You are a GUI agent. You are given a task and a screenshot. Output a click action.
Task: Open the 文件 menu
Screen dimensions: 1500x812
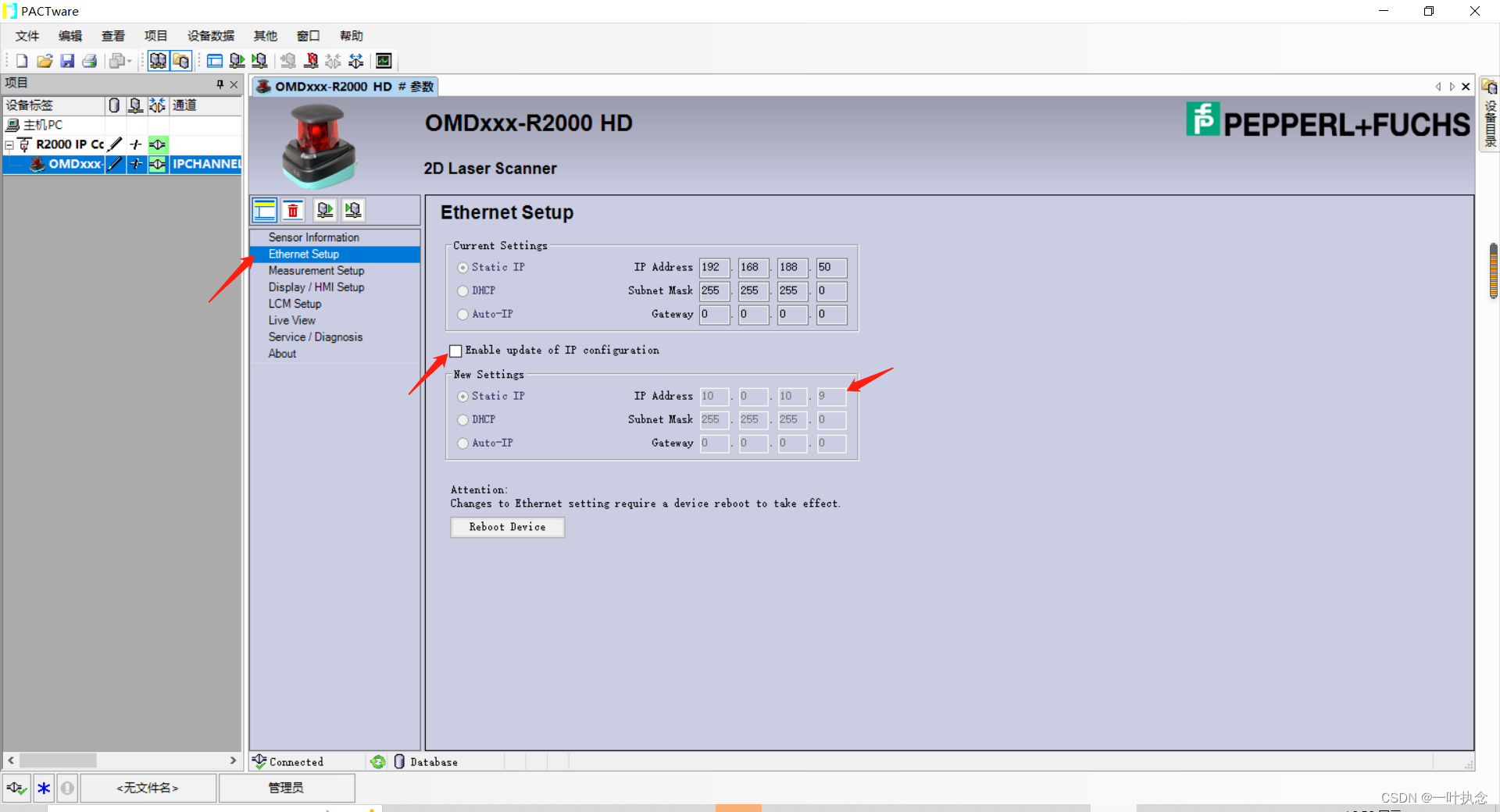[27, 36]
